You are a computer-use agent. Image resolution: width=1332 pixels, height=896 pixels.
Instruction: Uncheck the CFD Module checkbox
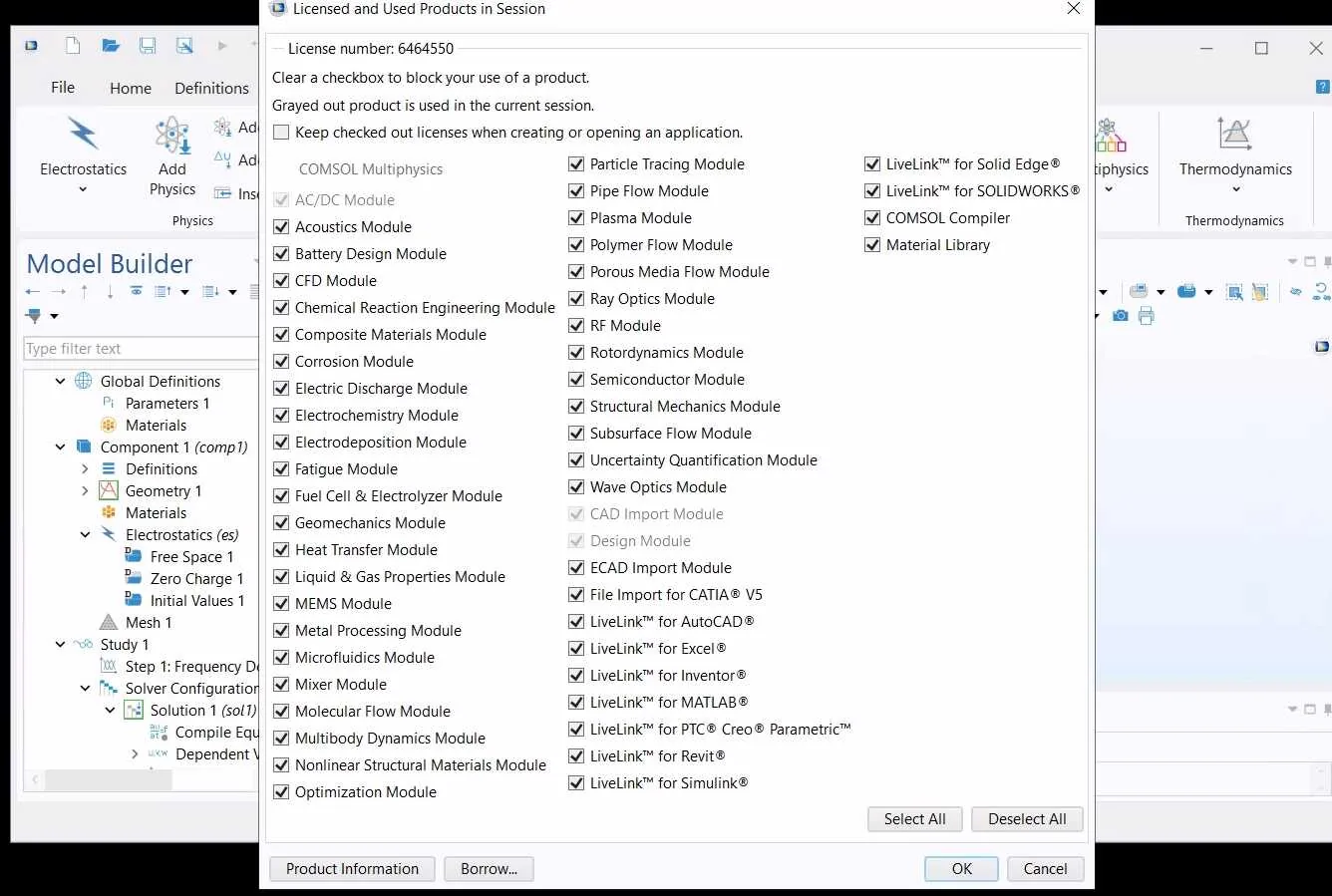pos(281,281)
